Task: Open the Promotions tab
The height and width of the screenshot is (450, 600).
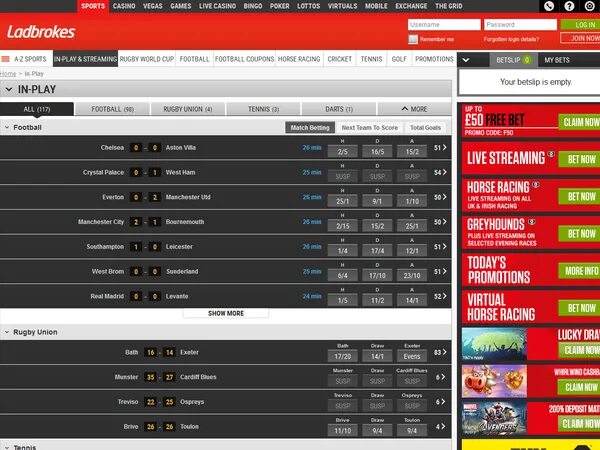Action: pyautogui.click(x=434, y=59)
